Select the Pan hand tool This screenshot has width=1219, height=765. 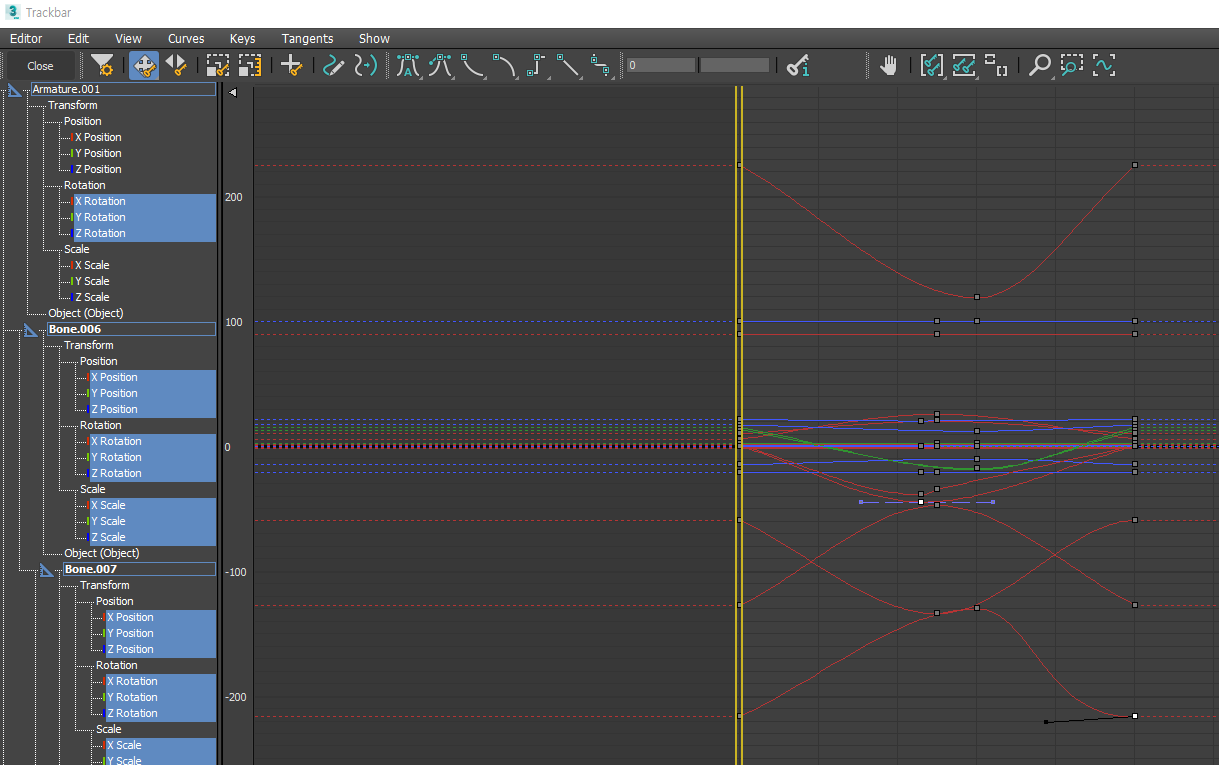click(888, 66)
